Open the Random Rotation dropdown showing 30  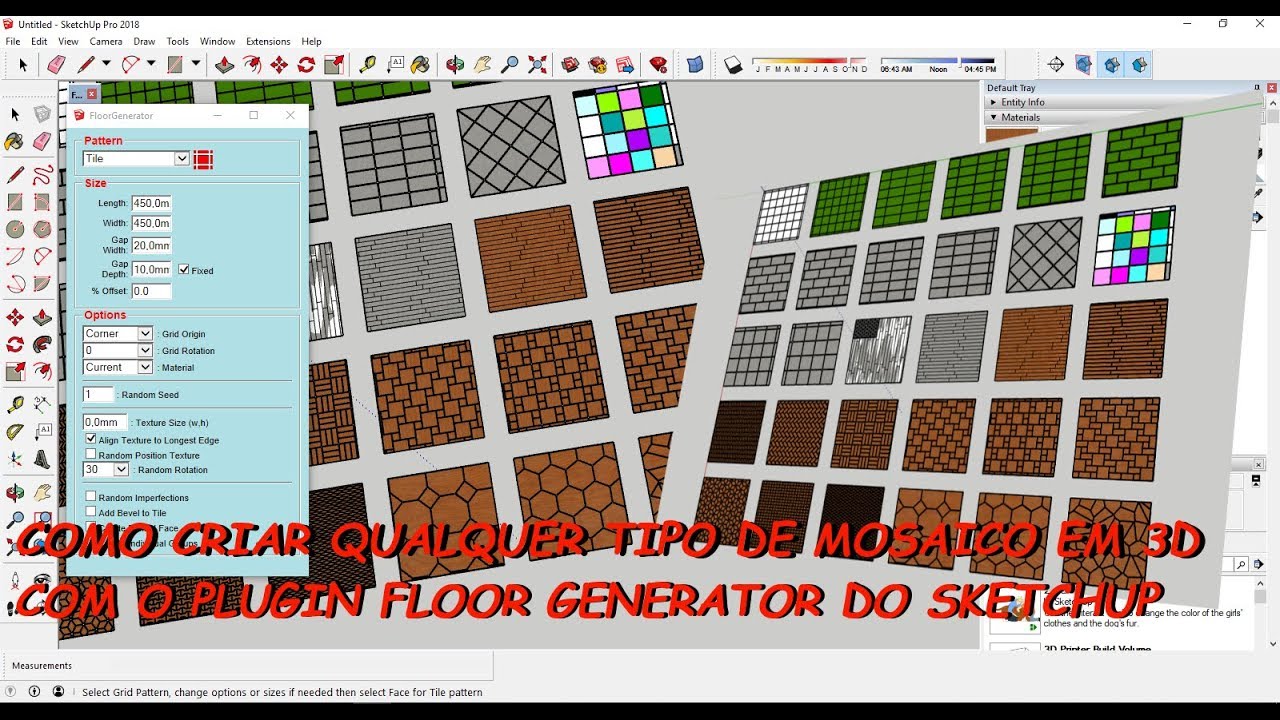[106, 469]
